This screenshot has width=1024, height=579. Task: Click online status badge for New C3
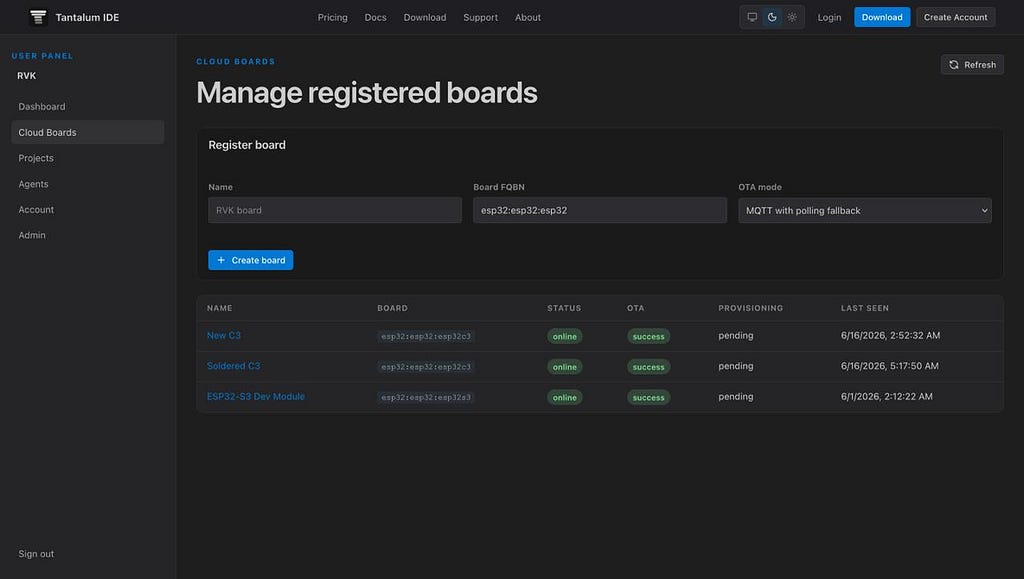point(564,336)
